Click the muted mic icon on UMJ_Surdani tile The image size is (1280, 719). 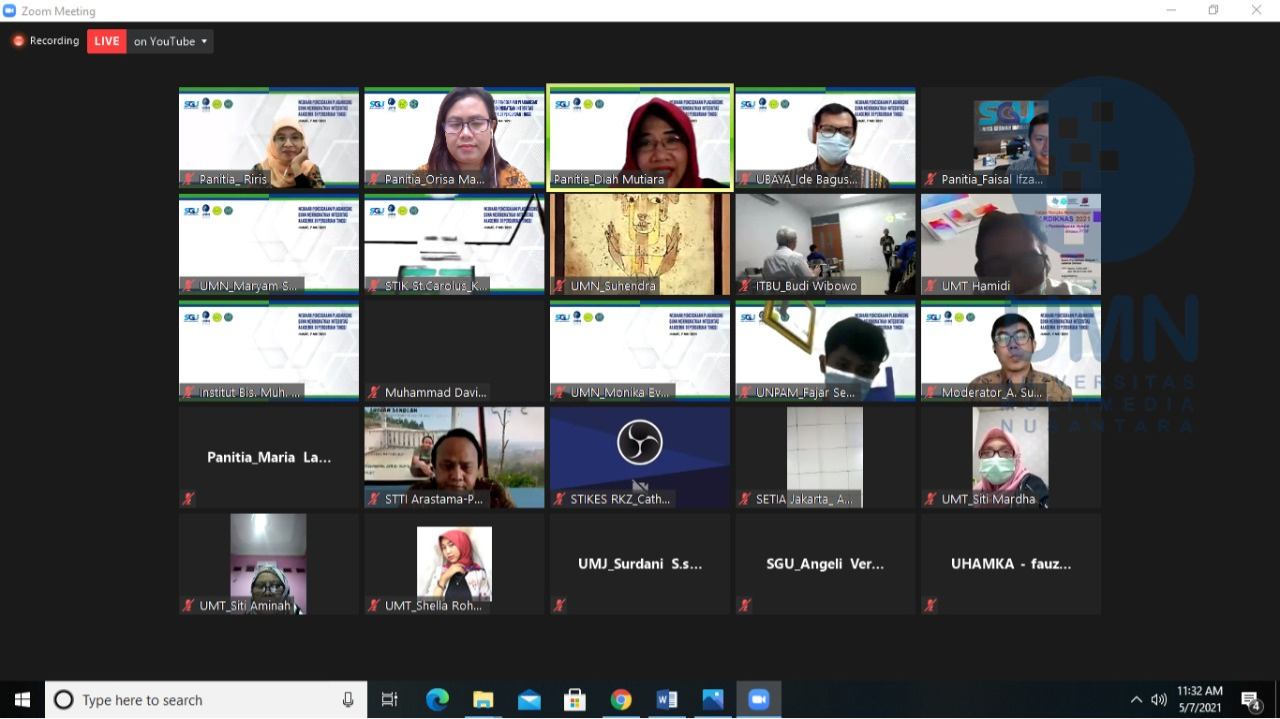click(x=559, y=605)
